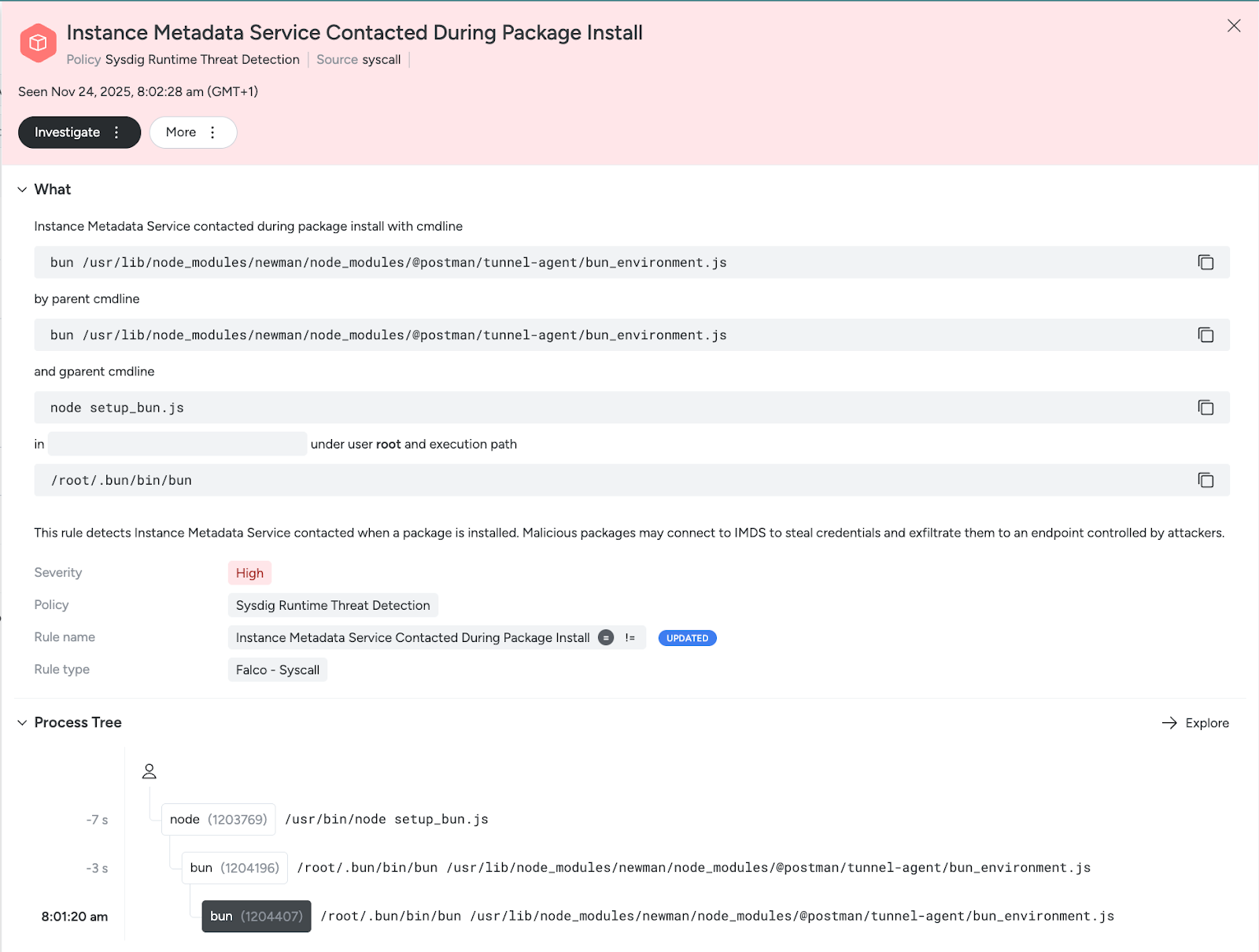Screen dimensions: 1259x952
Task: Click the equals filter icon on rule name
Action: [x=606, y=637]
